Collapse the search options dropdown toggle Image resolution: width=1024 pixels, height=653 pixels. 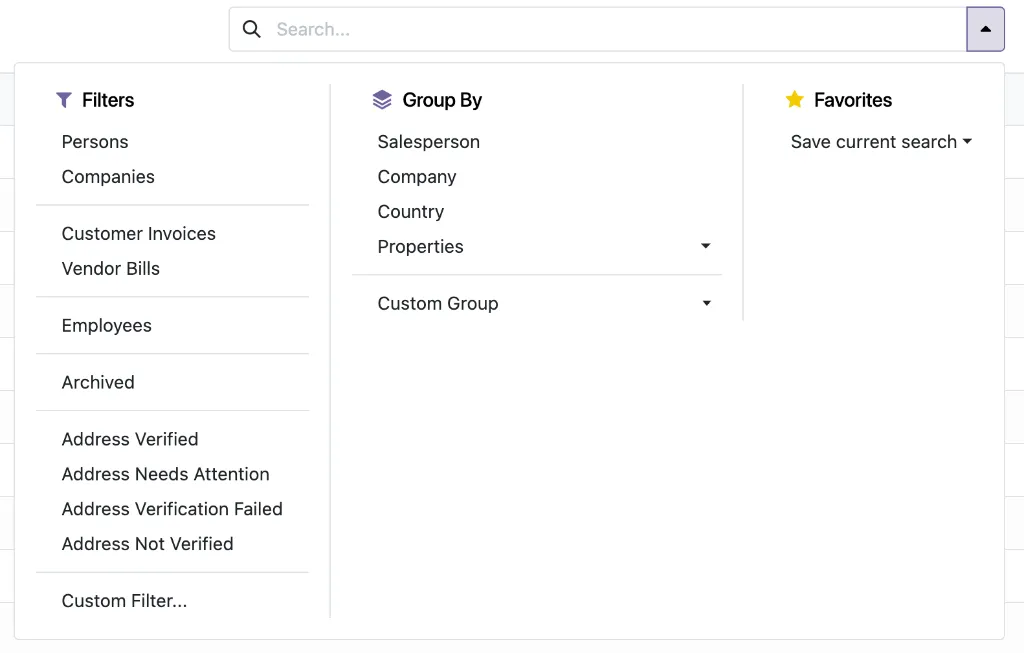pos(985,29)
